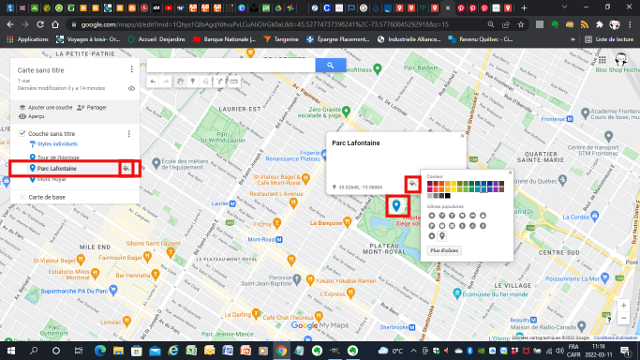Pick the light gray color swatch
The image size is (640, 360).
click(429, 196)
